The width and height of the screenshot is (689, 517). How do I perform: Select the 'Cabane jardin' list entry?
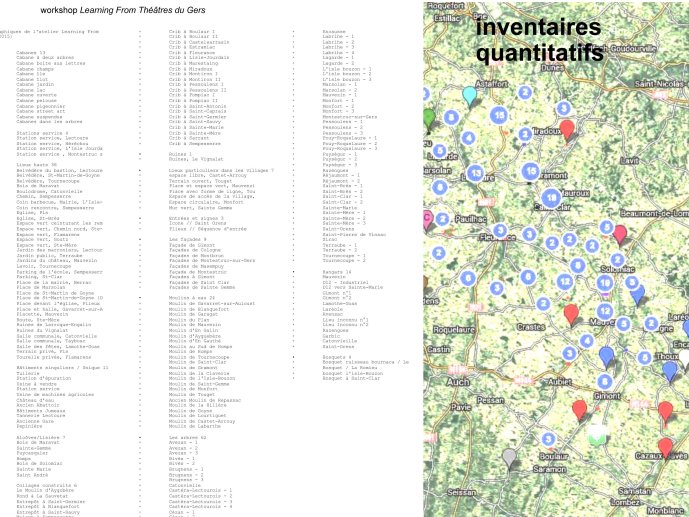(x=35, y=84)
